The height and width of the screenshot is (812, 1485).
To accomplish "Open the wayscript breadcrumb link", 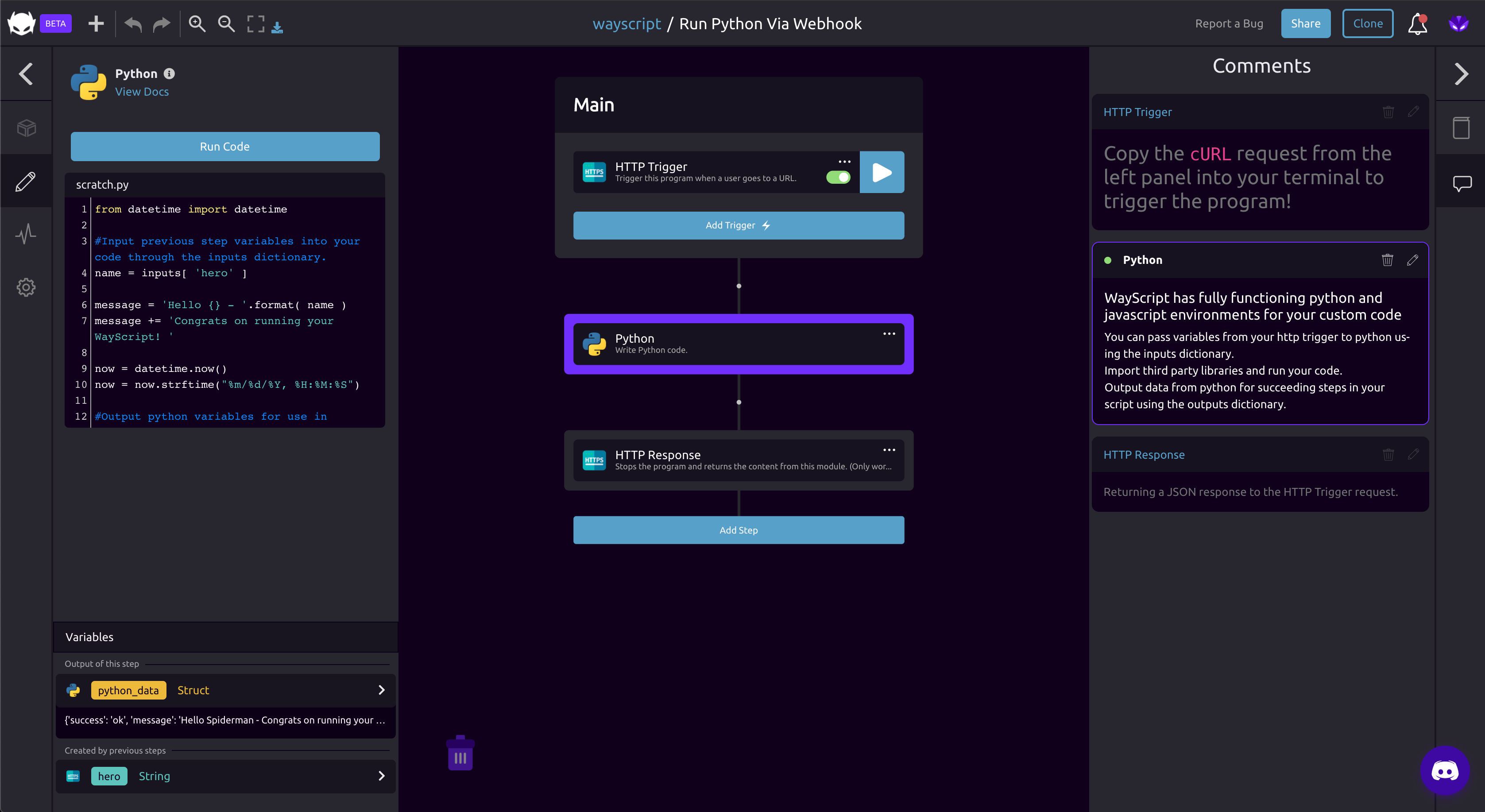I will [x=626, y=23].
